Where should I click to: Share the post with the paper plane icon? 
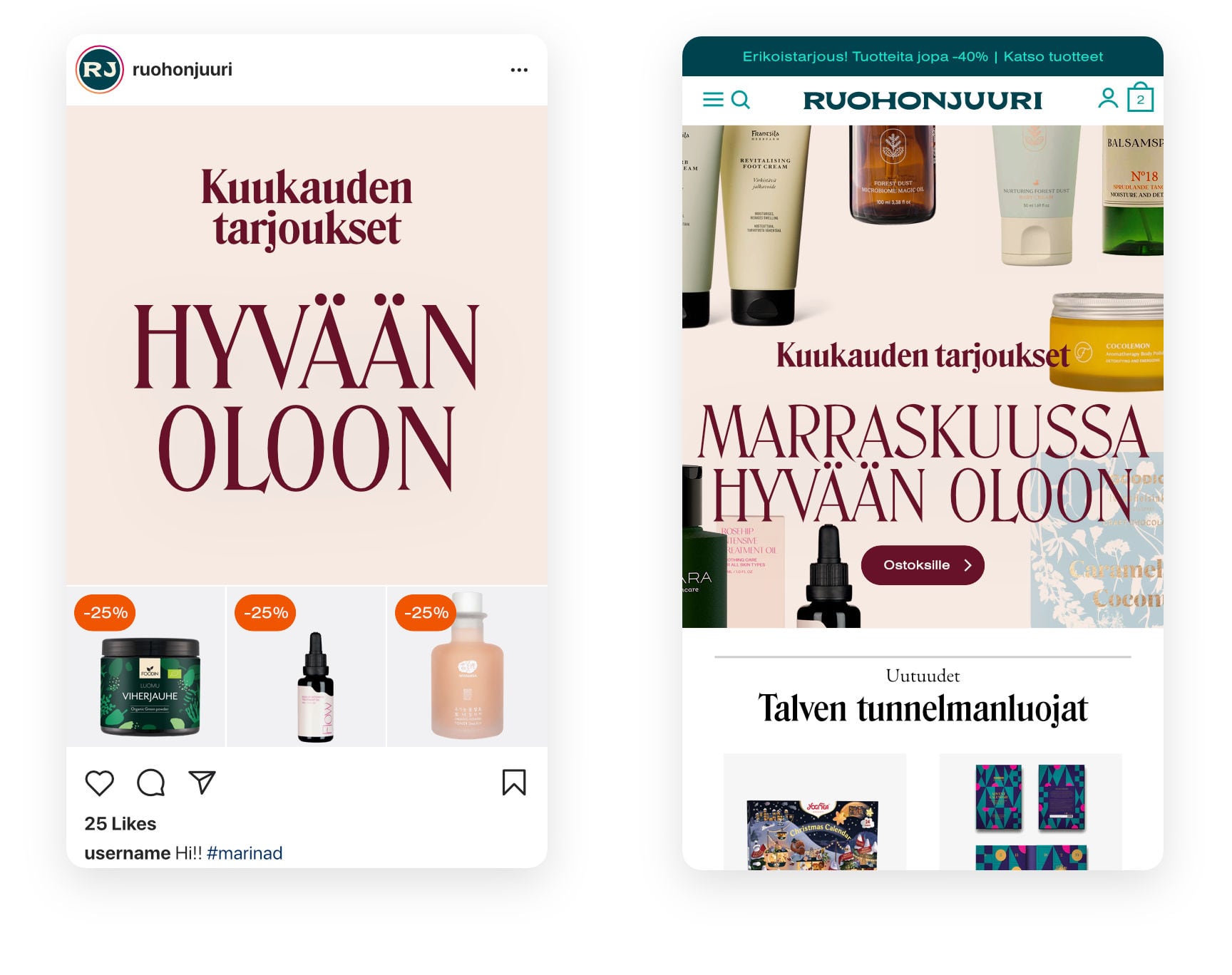click(202, 782)
